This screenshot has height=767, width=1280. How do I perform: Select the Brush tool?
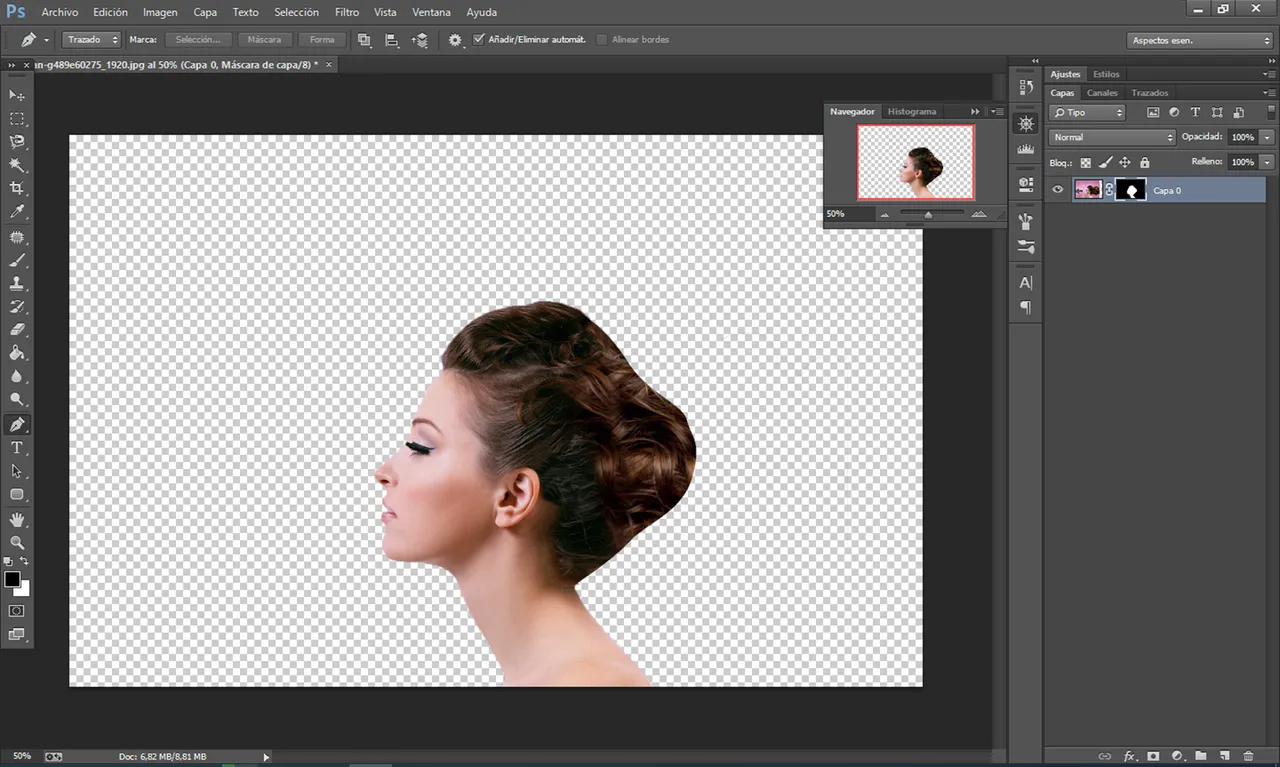pyautogui.click(x=17, y=260)
